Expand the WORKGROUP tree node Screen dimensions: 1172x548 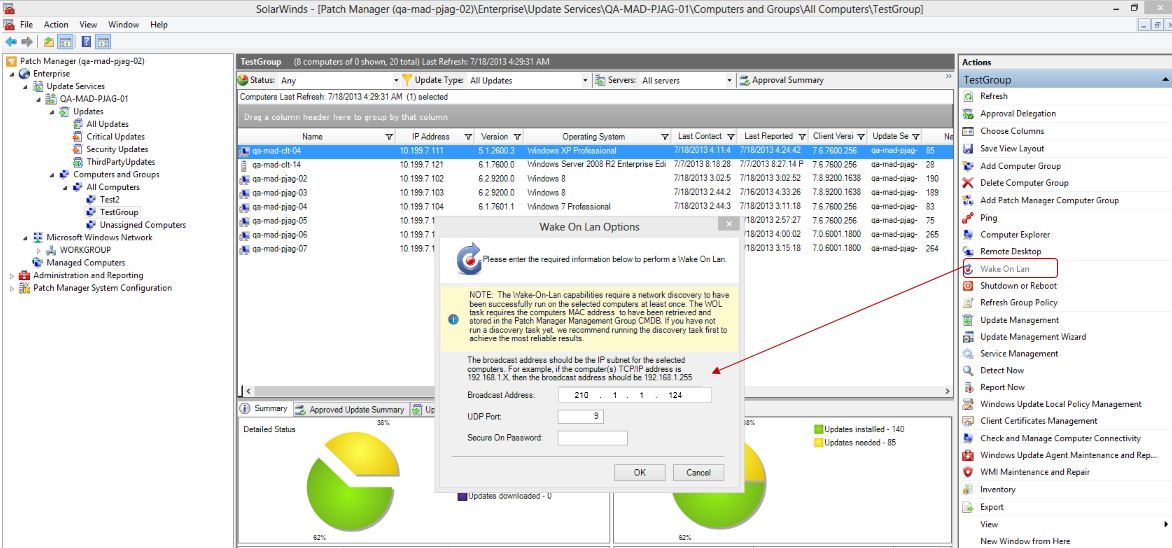(39, 250)
